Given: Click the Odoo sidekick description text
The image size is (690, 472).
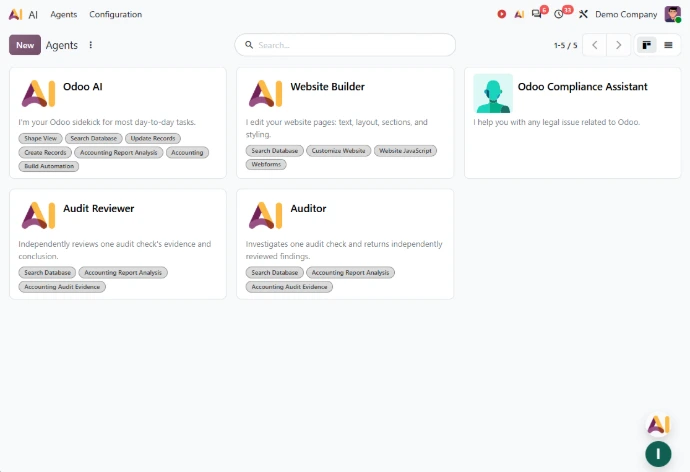Looking at the screenshot, I should 107,122.
